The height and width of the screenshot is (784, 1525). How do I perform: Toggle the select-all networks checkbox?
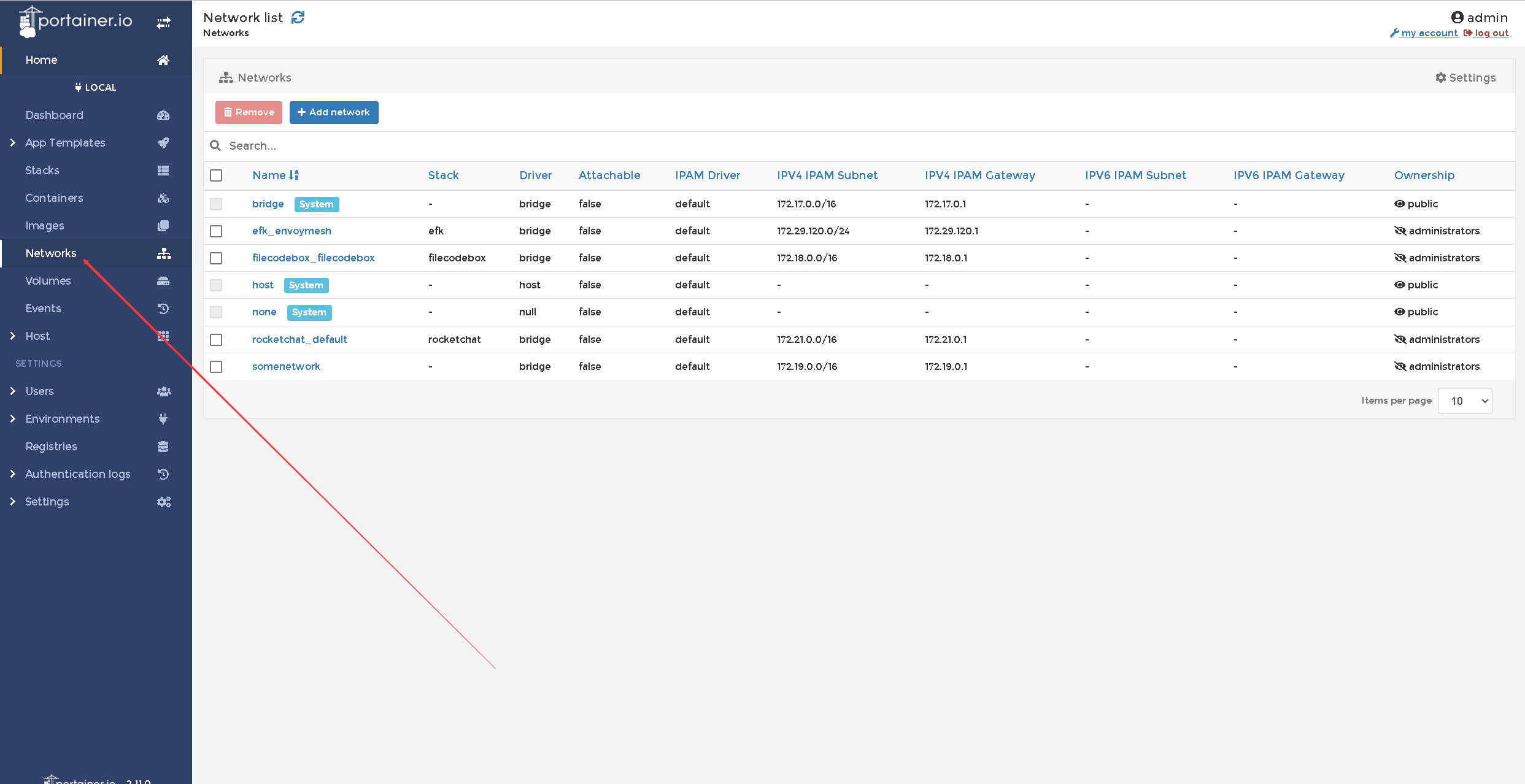216,175
